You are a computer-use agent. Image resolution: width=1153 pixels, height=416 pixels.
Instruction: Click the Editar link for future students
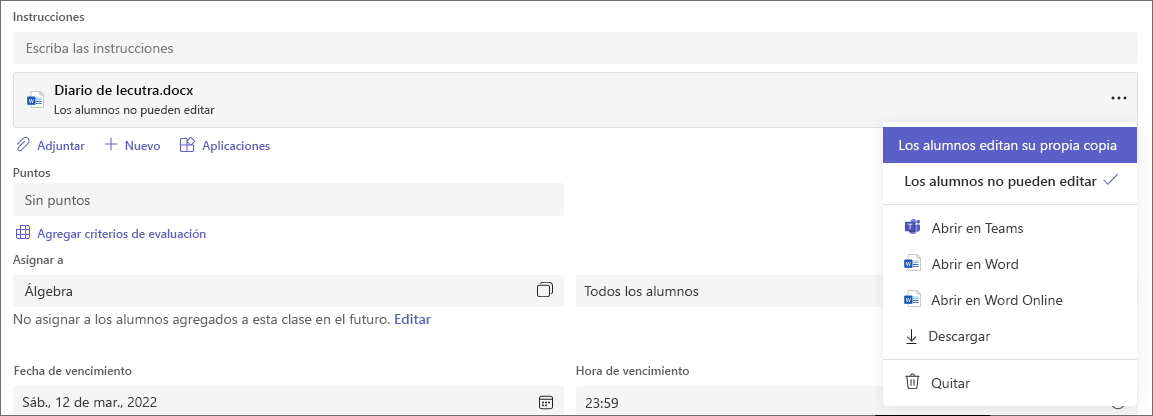tap(413, 320)
